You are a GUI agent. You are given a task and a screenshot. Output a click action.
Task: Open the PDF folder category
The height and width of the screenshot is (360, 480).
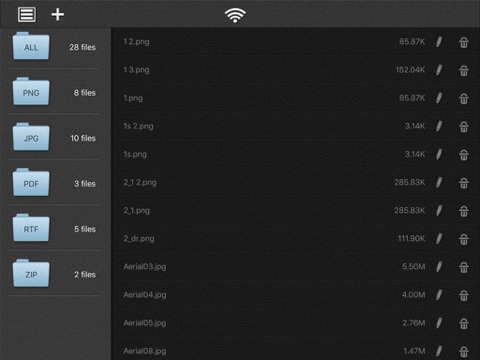tap(31, 183)
